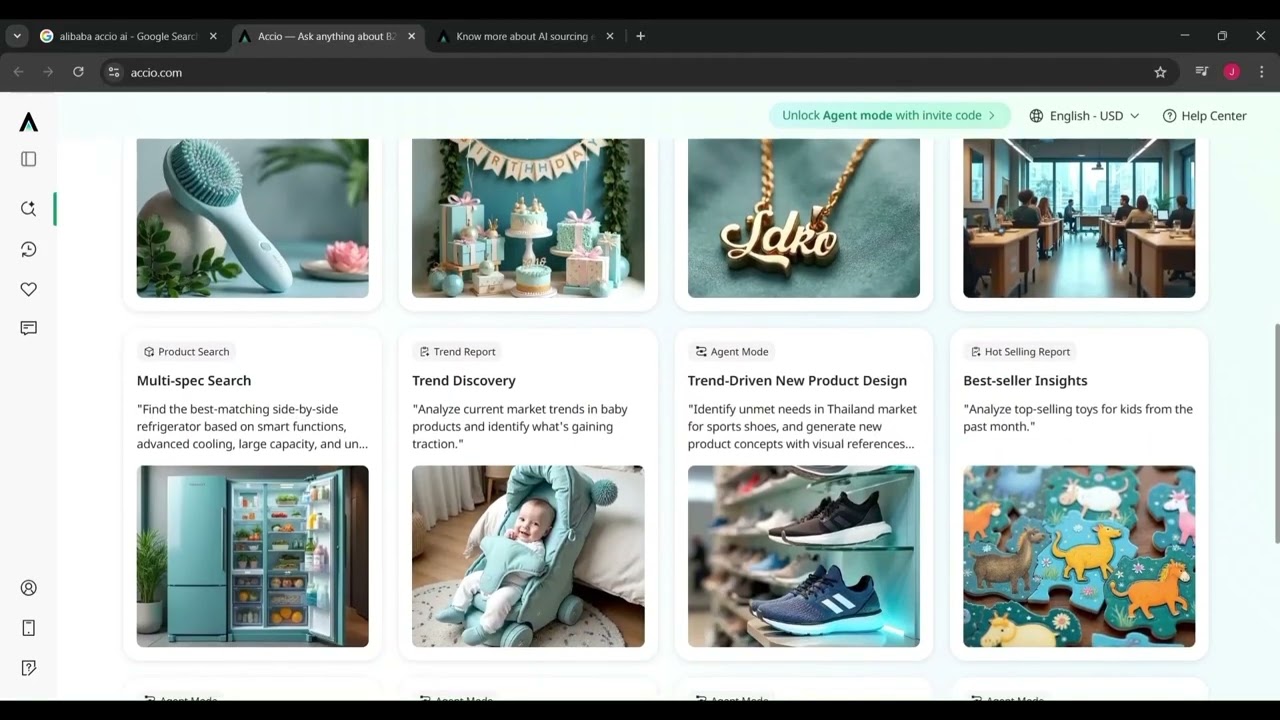Switch to the alibaba accio ai Google Search tab
Viewport: 1280px width, 720px height.
[x=128, y=36]
